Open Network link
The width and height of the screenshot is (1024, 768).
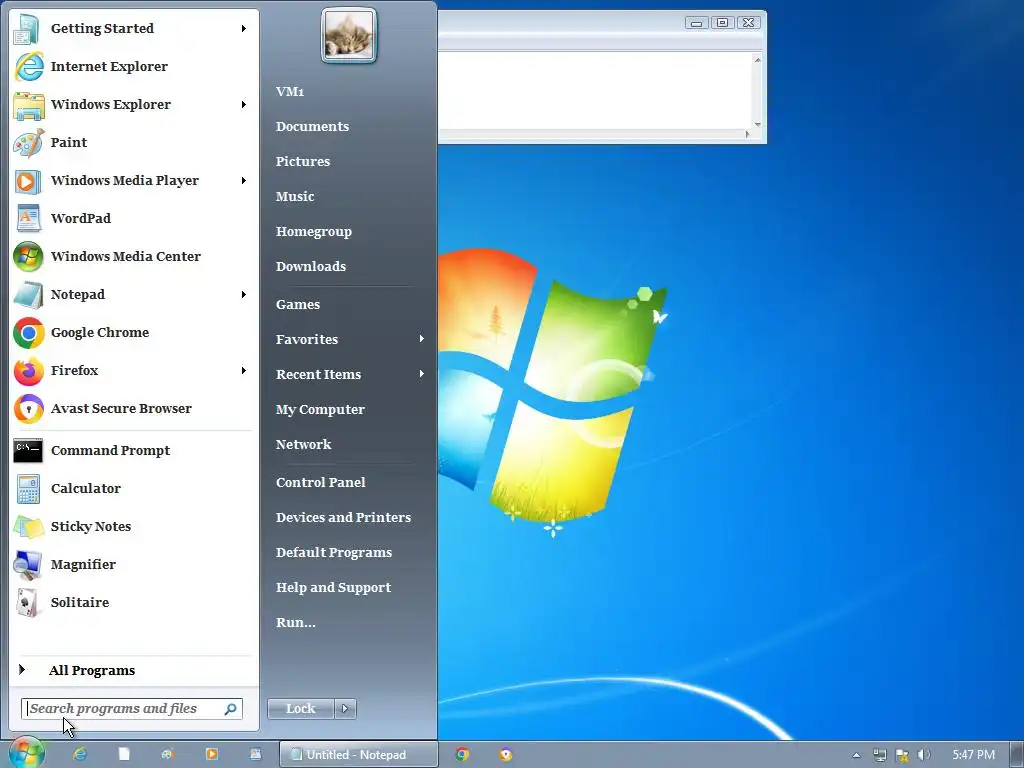click(303, 445)
